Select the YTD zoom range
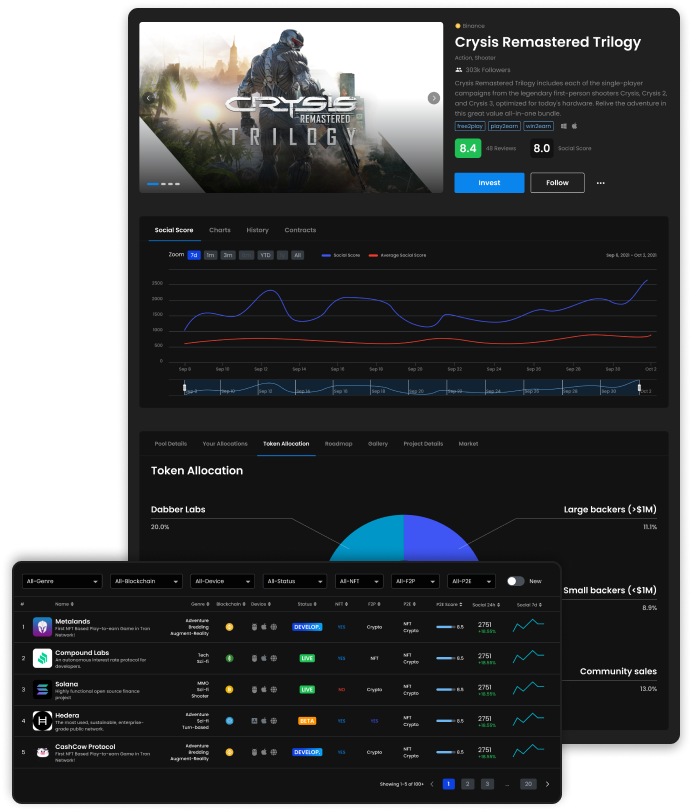The height and width of the screenshot is (812, 692). click(x=265, y=255)
